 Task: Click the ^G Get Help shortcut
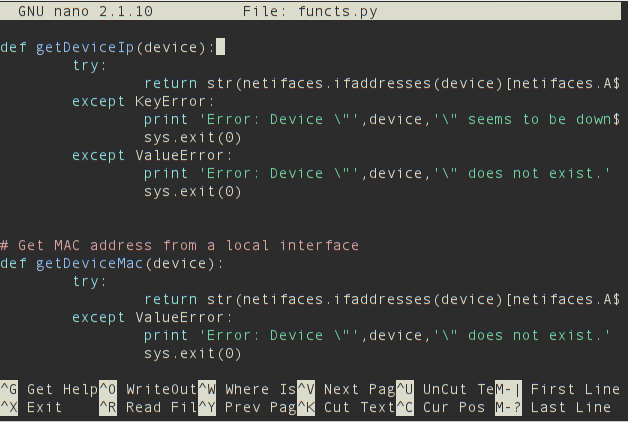[x=49, y=389]
